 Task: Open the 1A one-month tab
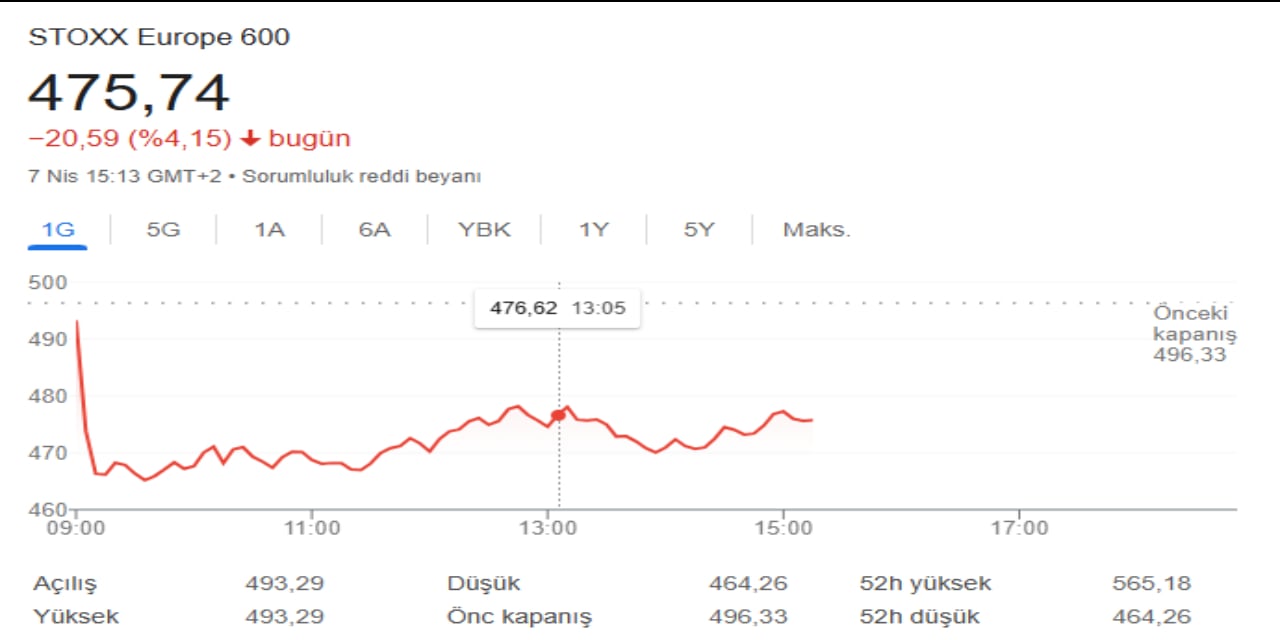point(269,230)
